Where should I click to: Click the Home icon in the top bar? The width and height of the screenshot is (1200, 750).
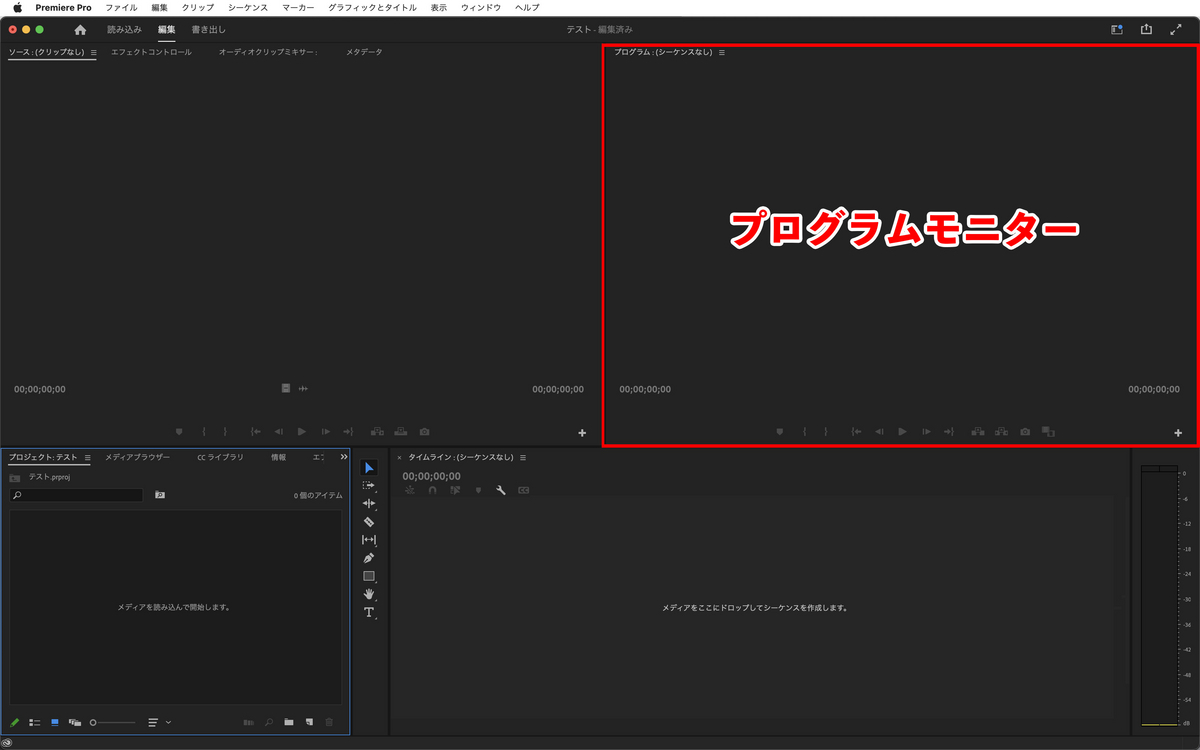pos(80,30)
